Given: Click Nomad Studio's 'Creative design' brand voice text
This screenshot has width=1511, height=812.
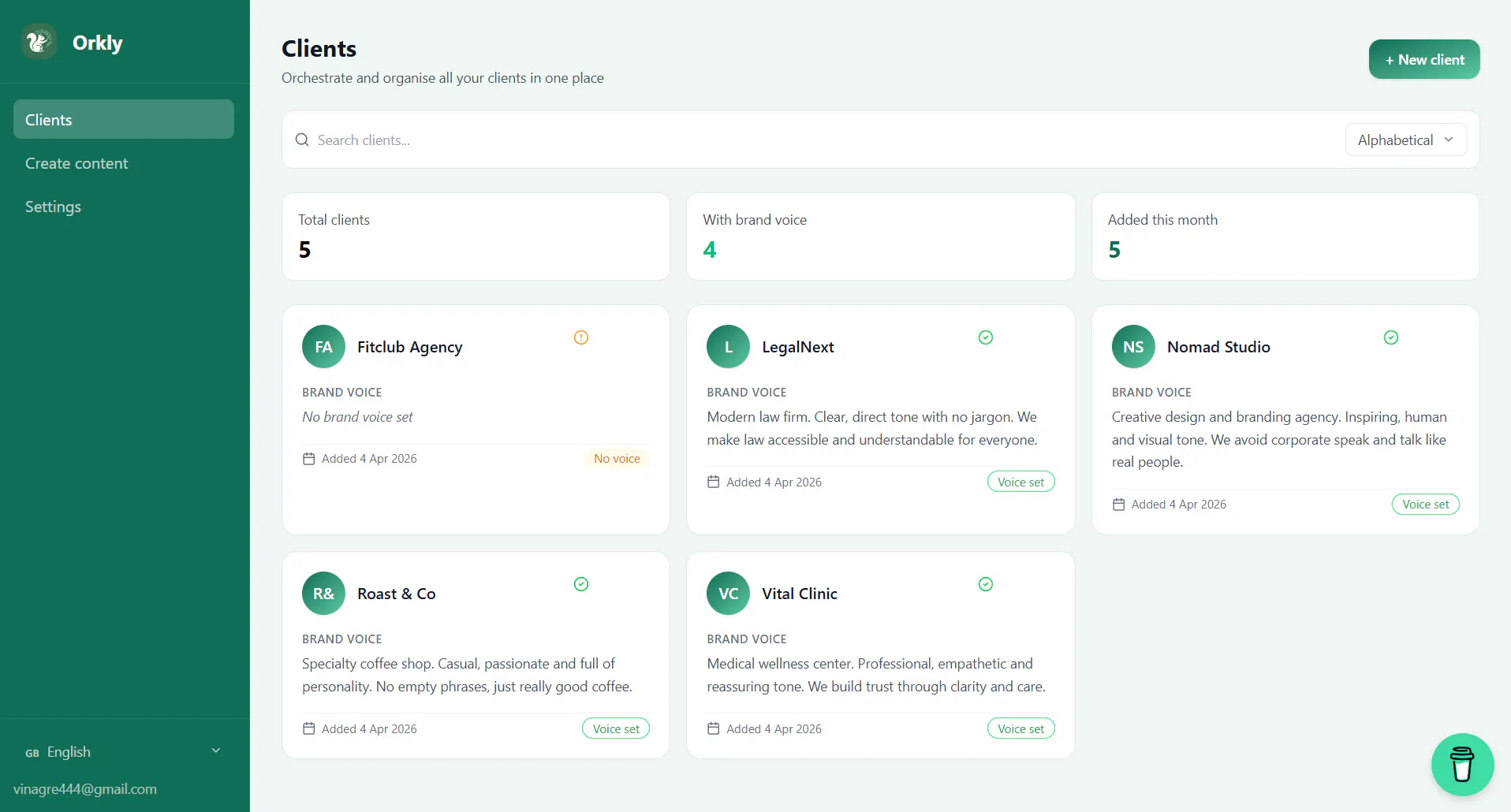Looking at the screenshot, I should [1279, 439].
